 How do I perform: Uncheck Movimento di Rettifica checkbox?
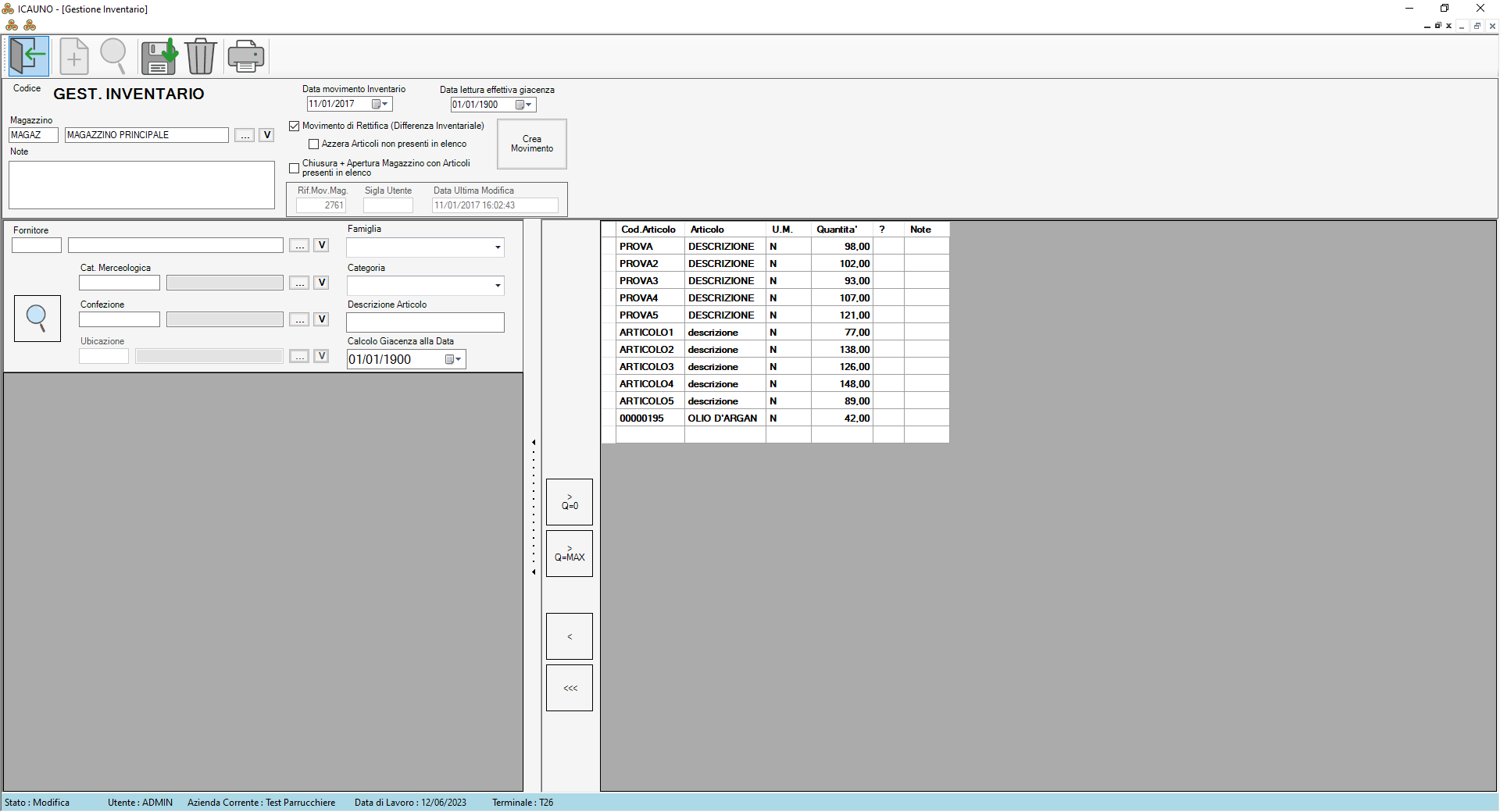pyautogui.click(x=295, y=126)
